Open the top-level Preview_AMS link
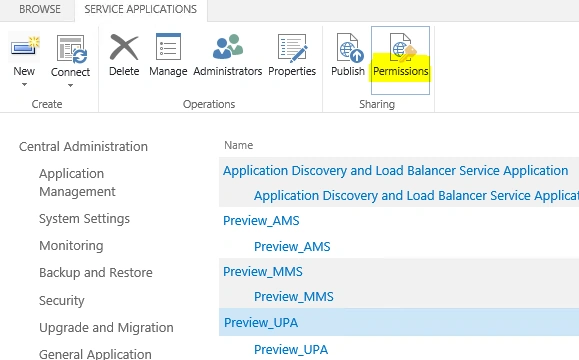Screen dimensions: 579x360 pos(261,220)
